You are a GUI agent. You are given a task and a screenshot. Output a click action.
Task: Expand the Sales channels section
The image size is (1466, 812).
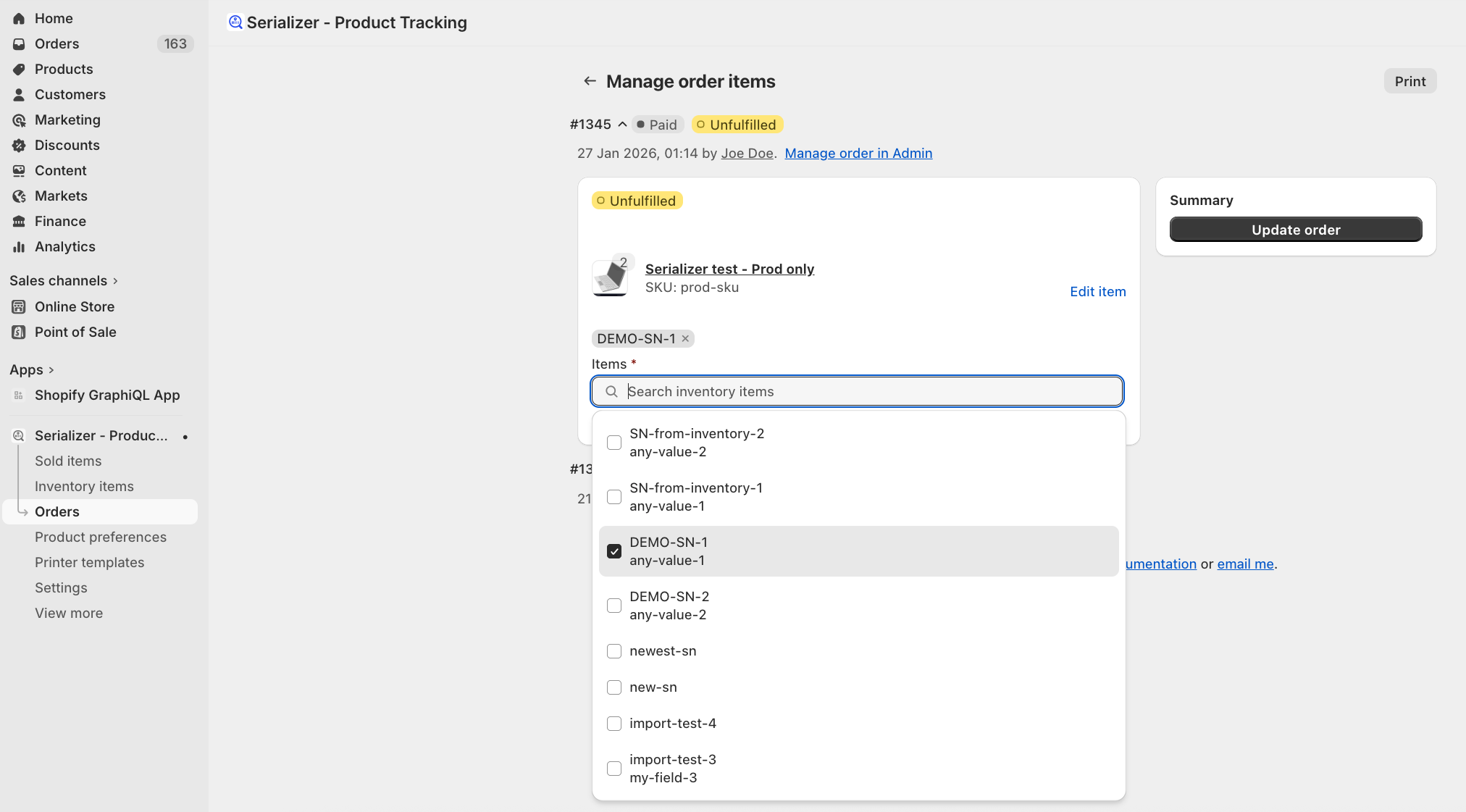click(115, 281)
